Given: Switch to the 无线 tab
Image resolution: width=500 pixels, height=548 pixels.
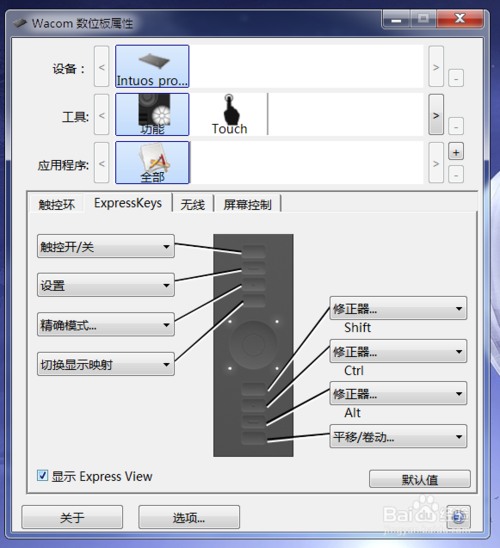Looking at the screenshot, I should click(x=193, y=204).
